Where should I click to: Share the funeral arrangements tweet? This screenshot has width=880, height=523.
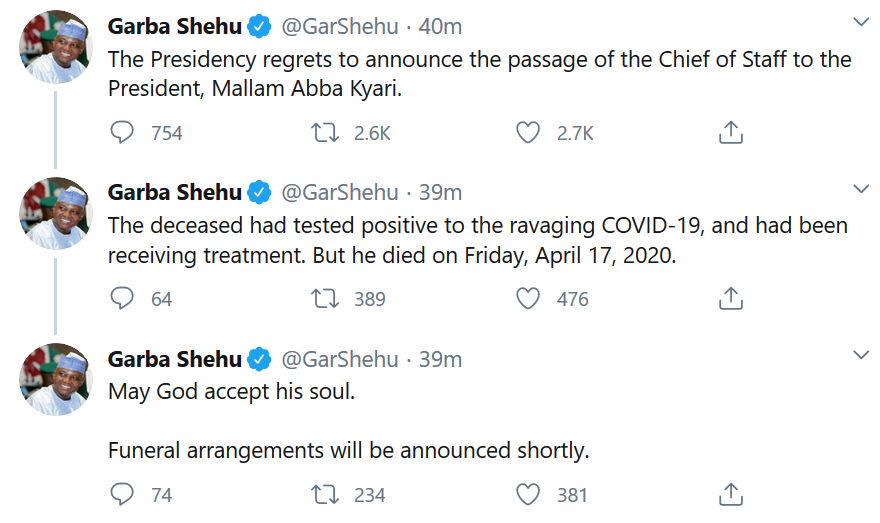pyautogui.click(x=731, y=494)
